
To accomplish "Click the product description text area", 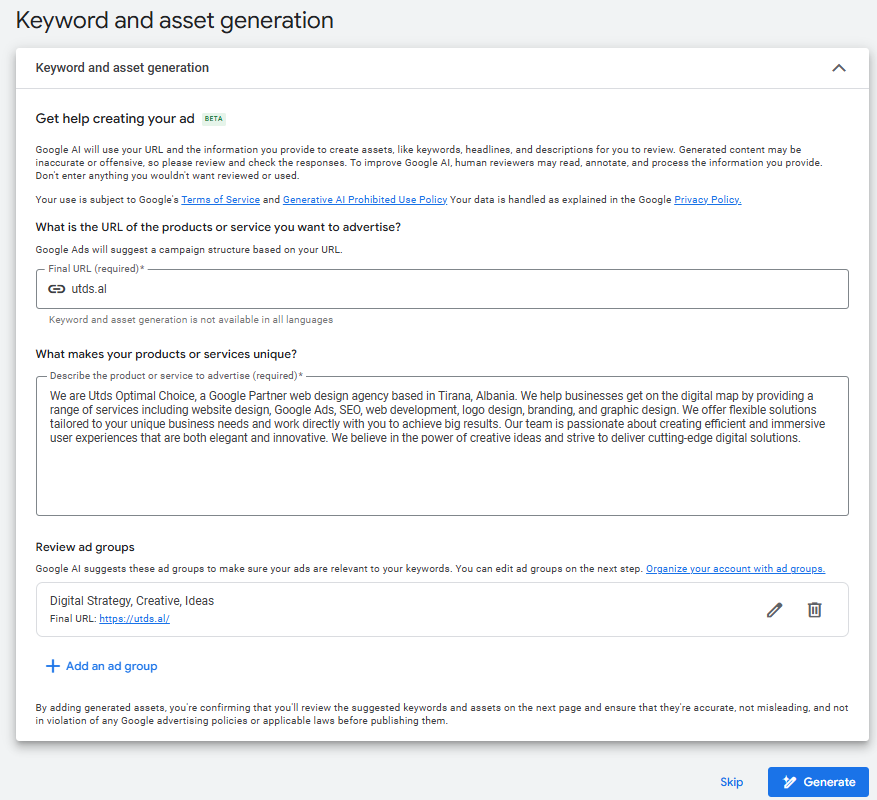I will point(442,446).
